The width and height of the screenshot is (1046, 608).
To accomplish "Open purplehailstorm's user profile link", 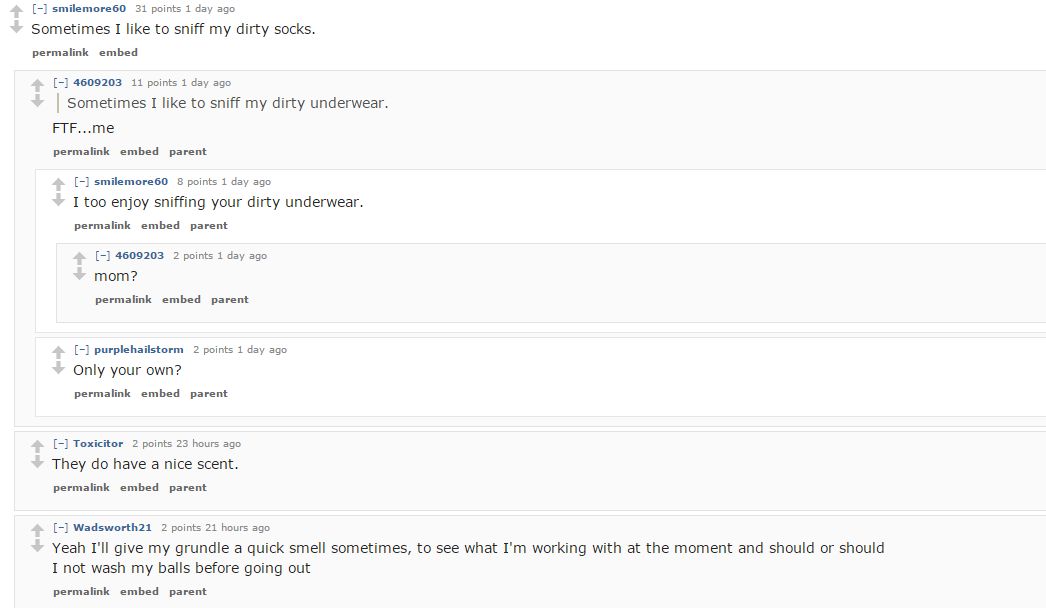I will click(138, 349).
